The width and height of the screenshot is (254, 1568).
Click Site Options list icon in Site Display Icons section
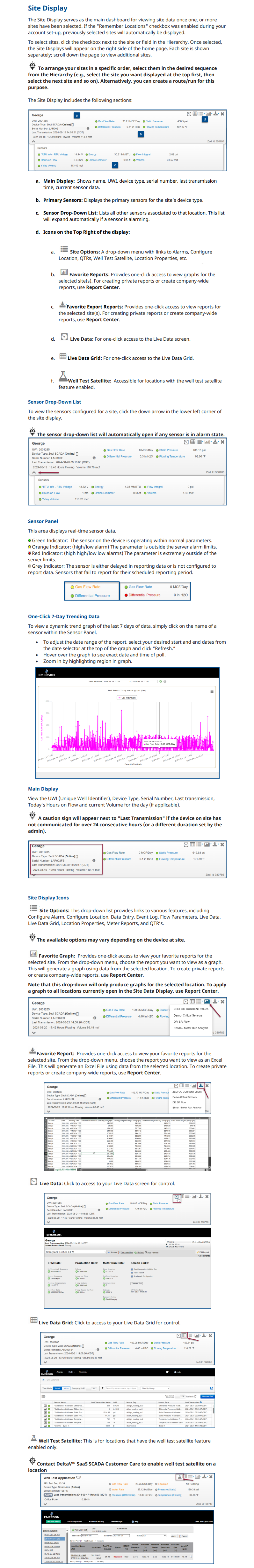click(x=33, y=908)
